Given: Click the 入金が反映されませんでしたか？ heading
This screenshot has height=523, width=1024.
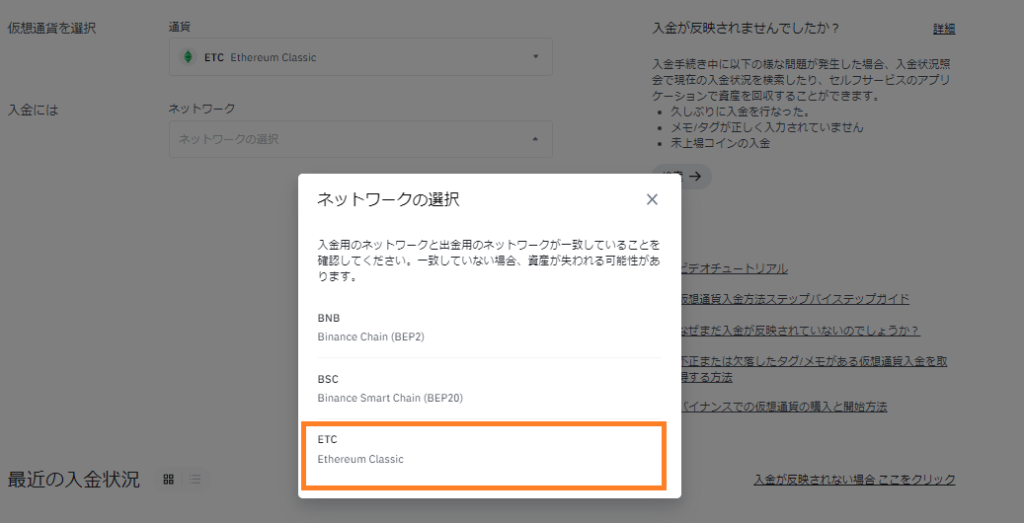Looking at the screenshot, I should click(745, 29).
